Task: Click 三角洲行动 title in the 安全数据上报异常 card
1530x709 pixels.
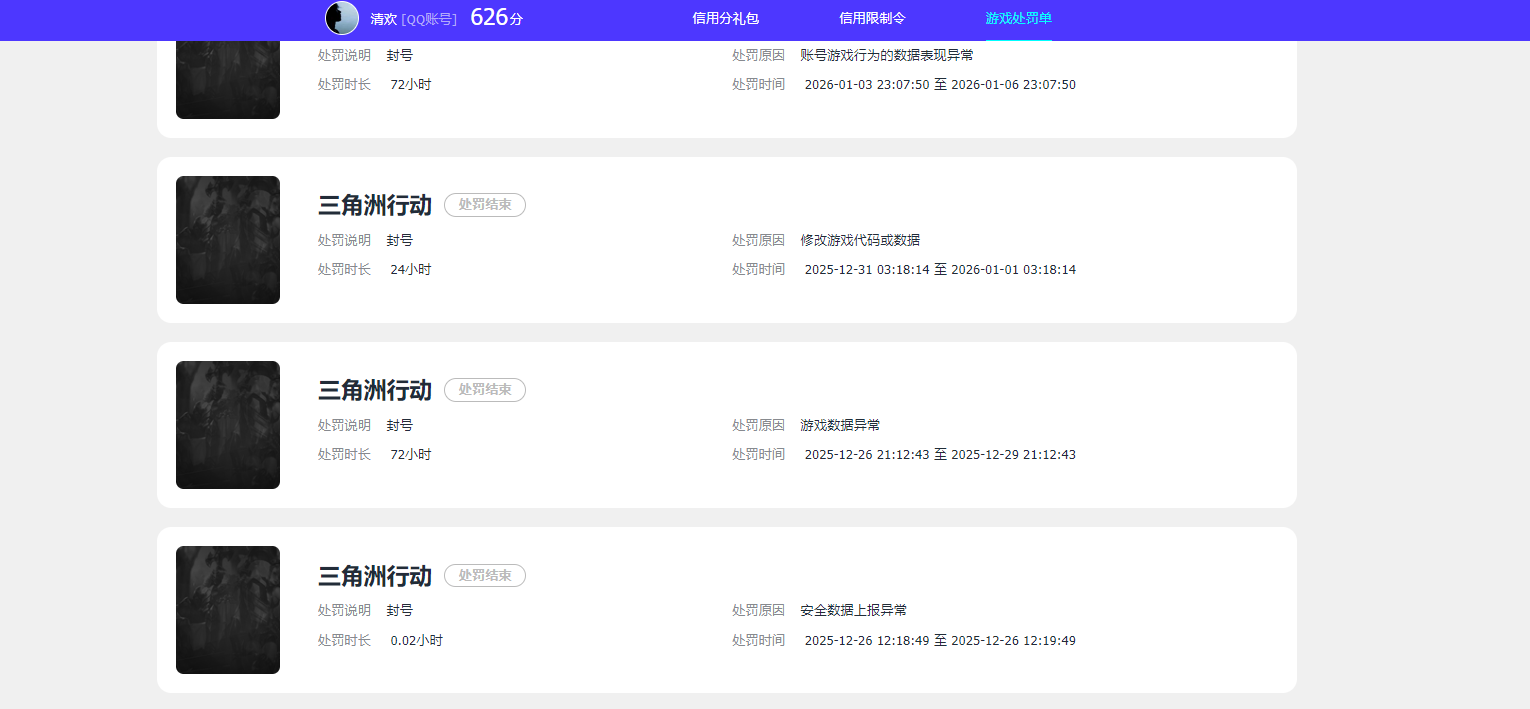Action: [375, 575]
